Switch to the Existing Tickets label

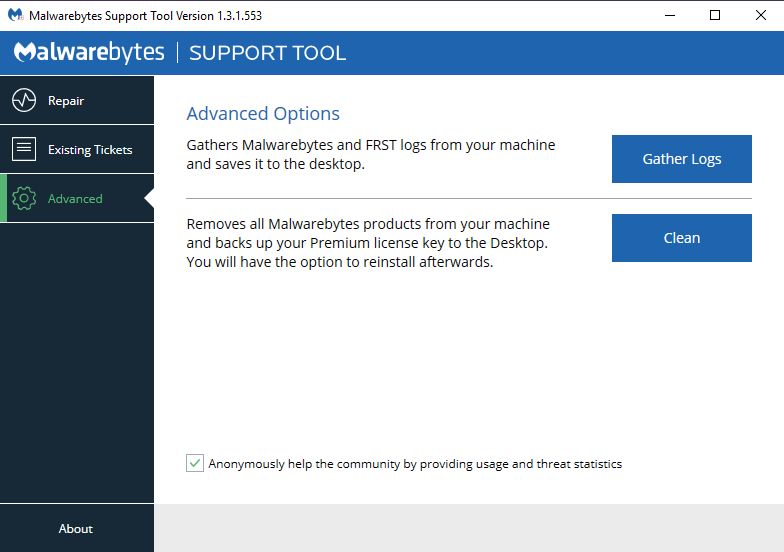point(90,149)
